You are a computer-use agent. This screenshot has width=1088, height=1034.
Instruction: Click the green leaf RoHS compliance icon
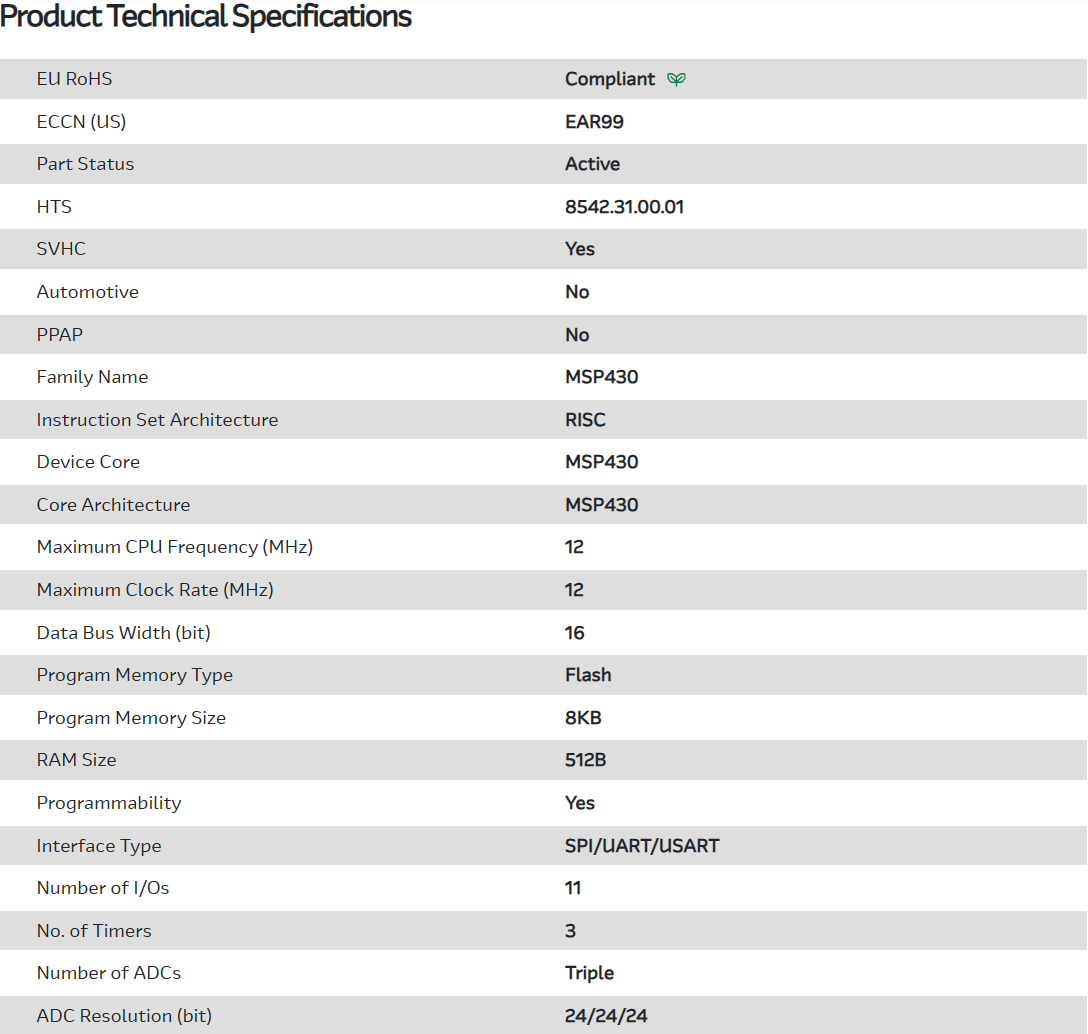point(677,79)
